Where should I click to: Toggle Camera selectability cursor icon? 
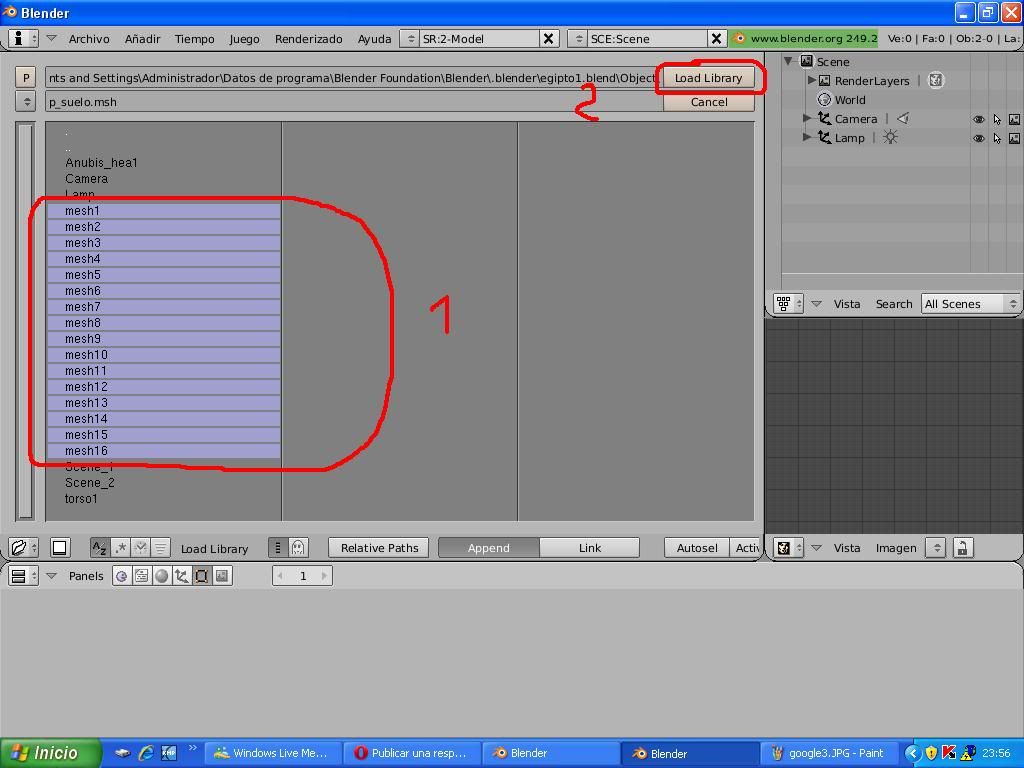pyautogui.click(x=997, y=119)
